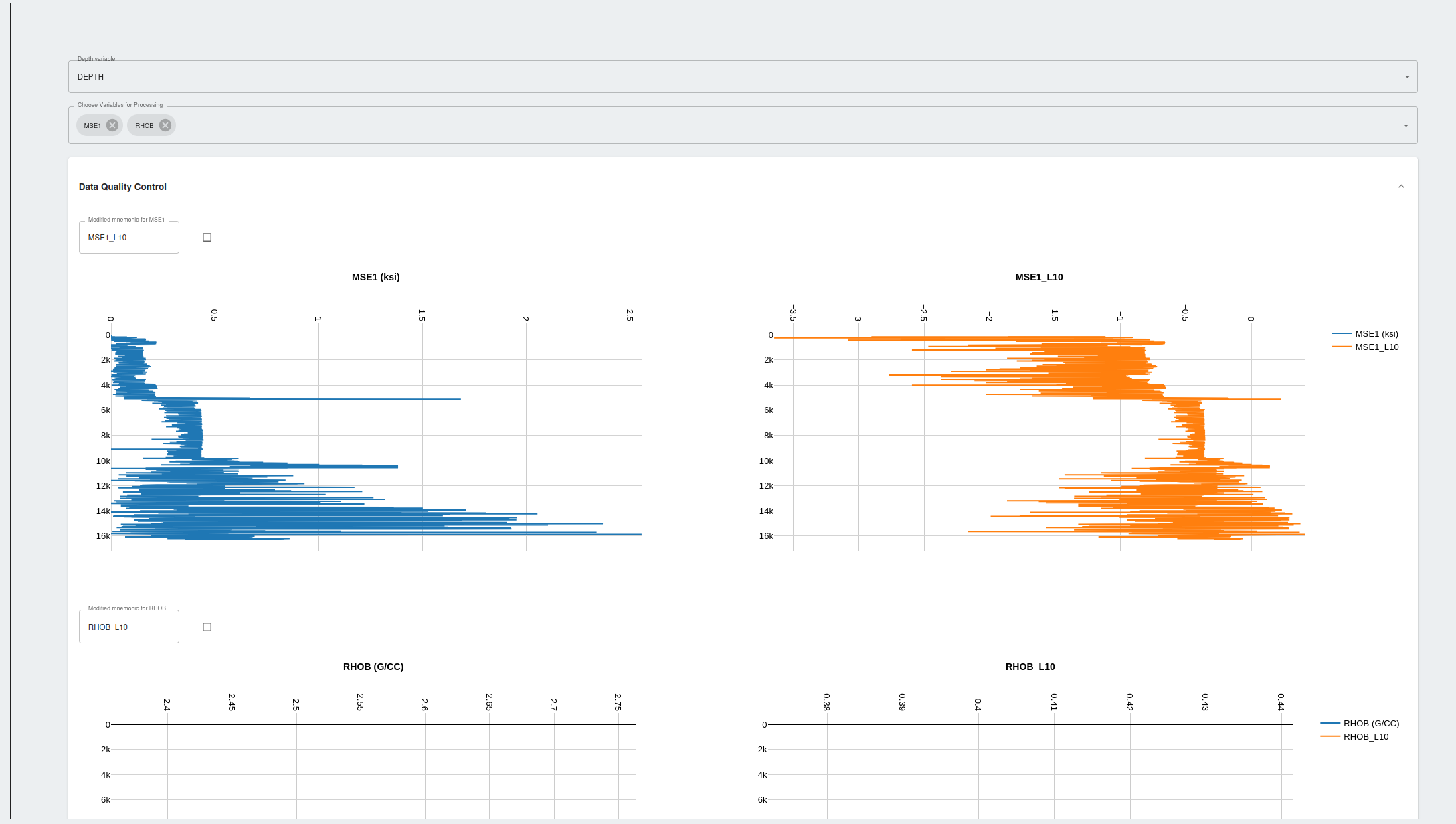Click orange MSE1_L10 legend line swatch
Image resolution: width=1456 pixels, height=824 pixels.
[1342, 347]
